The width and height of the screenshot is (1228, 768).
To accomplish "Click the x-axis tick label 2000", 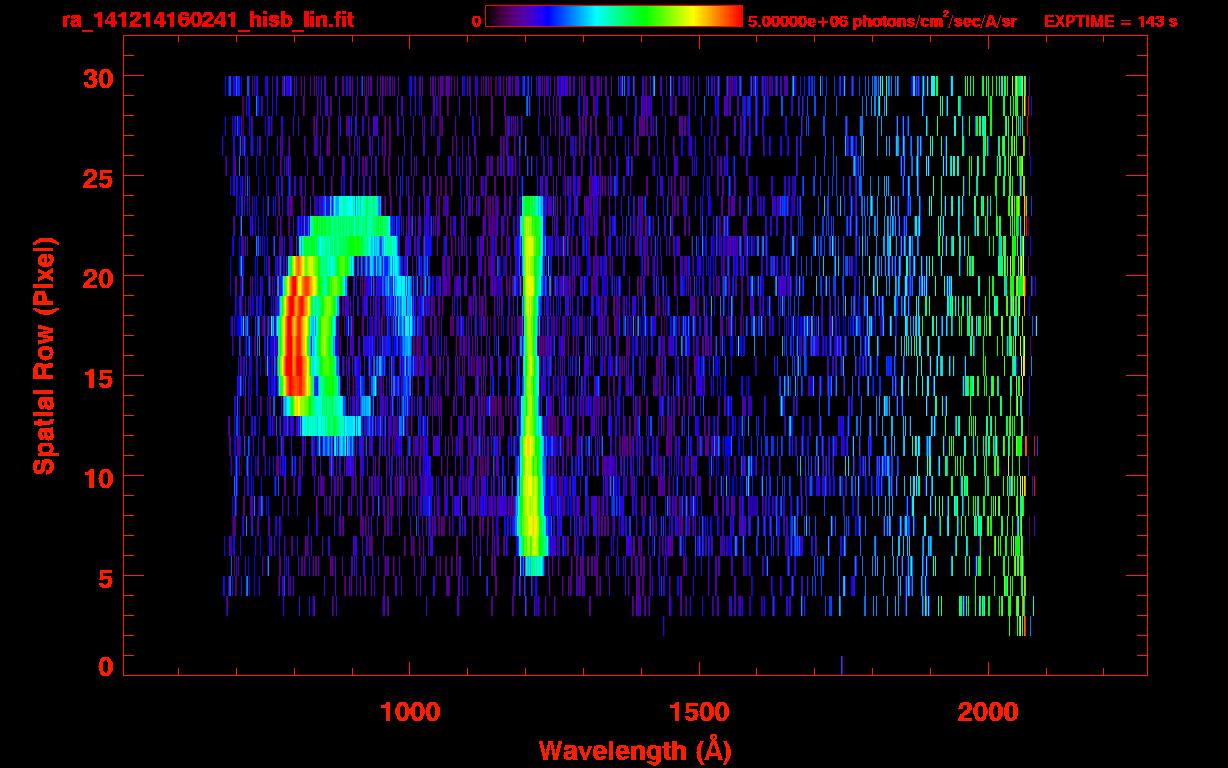I will click(988, 712).
